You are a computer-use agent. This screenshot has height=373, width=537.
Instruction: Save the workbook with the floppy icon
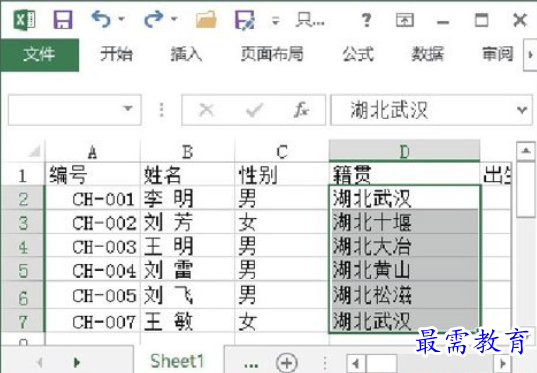click(x=63, y=20)
